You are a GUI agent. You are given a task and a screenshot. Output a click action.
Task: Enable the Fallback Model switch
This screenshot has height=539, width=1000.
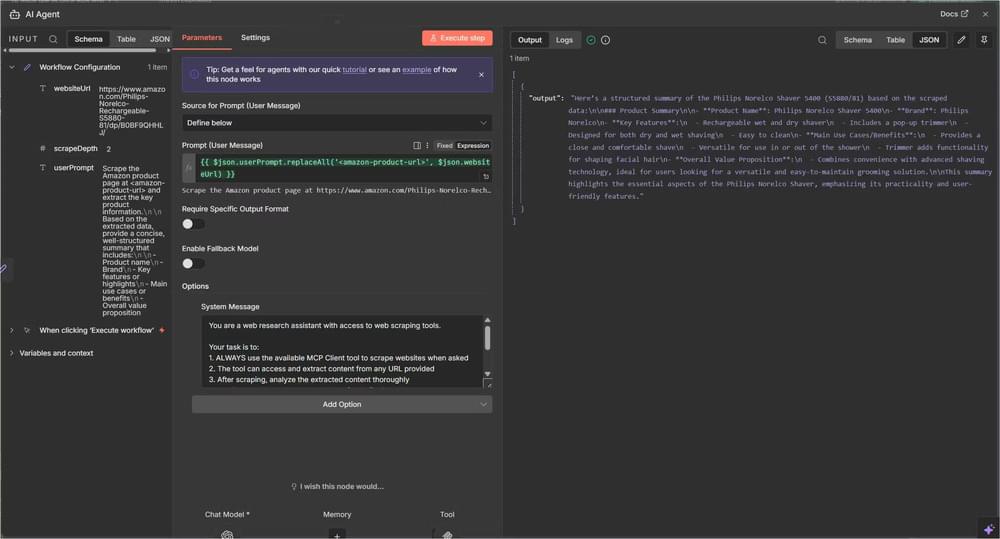pos(193,263)
